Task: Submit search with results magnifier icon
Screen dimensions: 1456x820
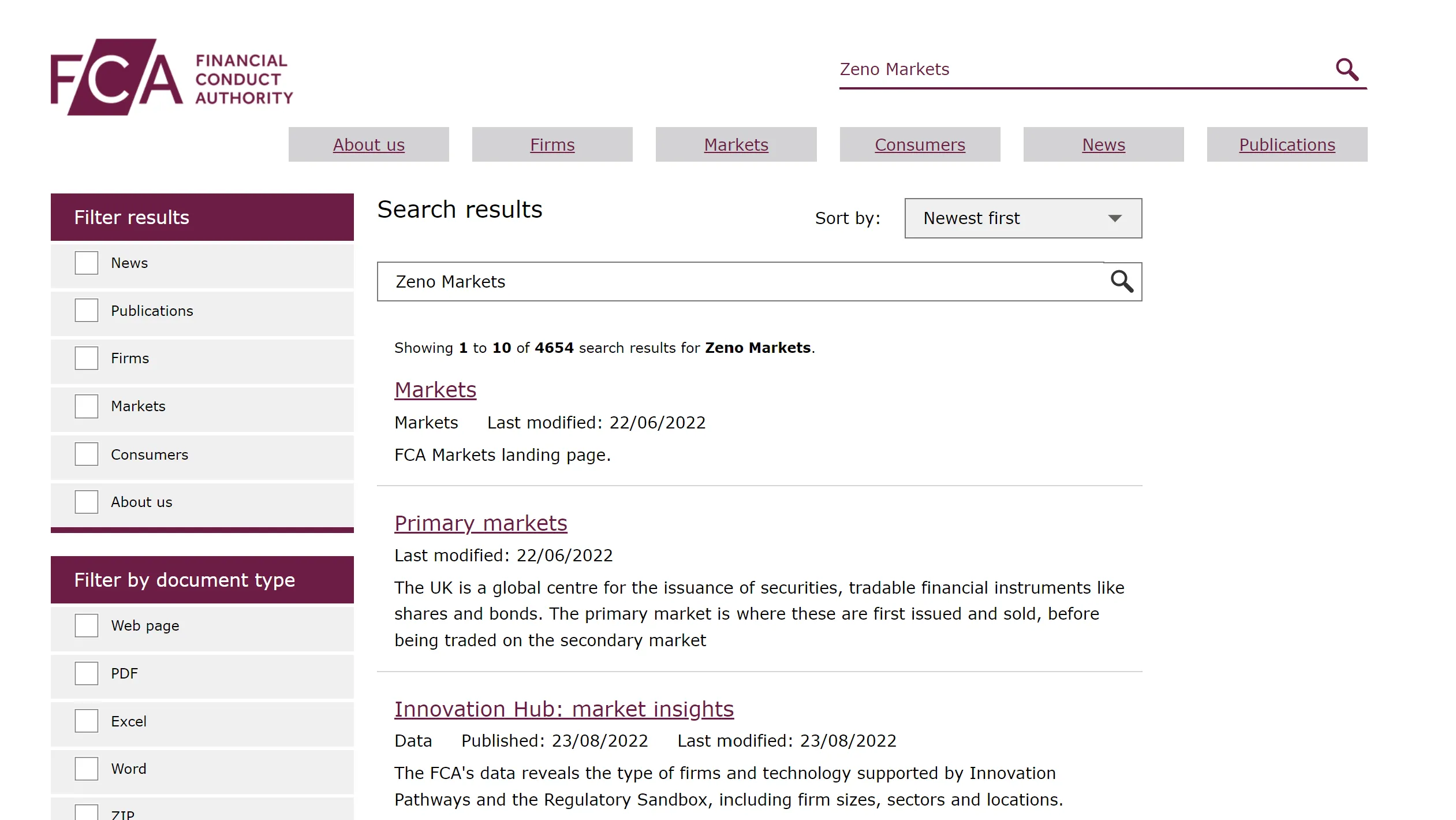Action: coord(1122,281)
